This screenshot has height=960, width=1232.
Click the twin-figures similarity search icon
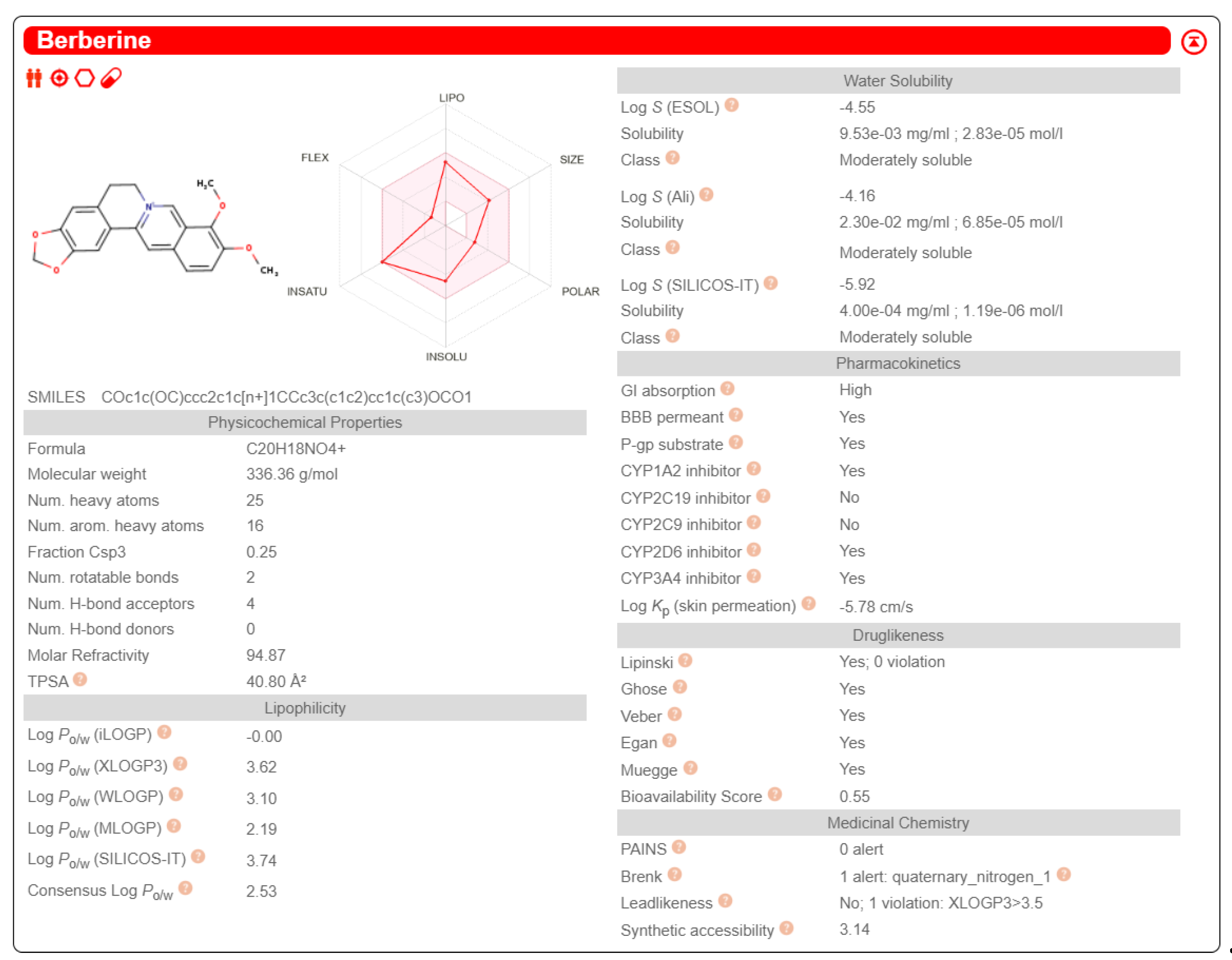34,78
